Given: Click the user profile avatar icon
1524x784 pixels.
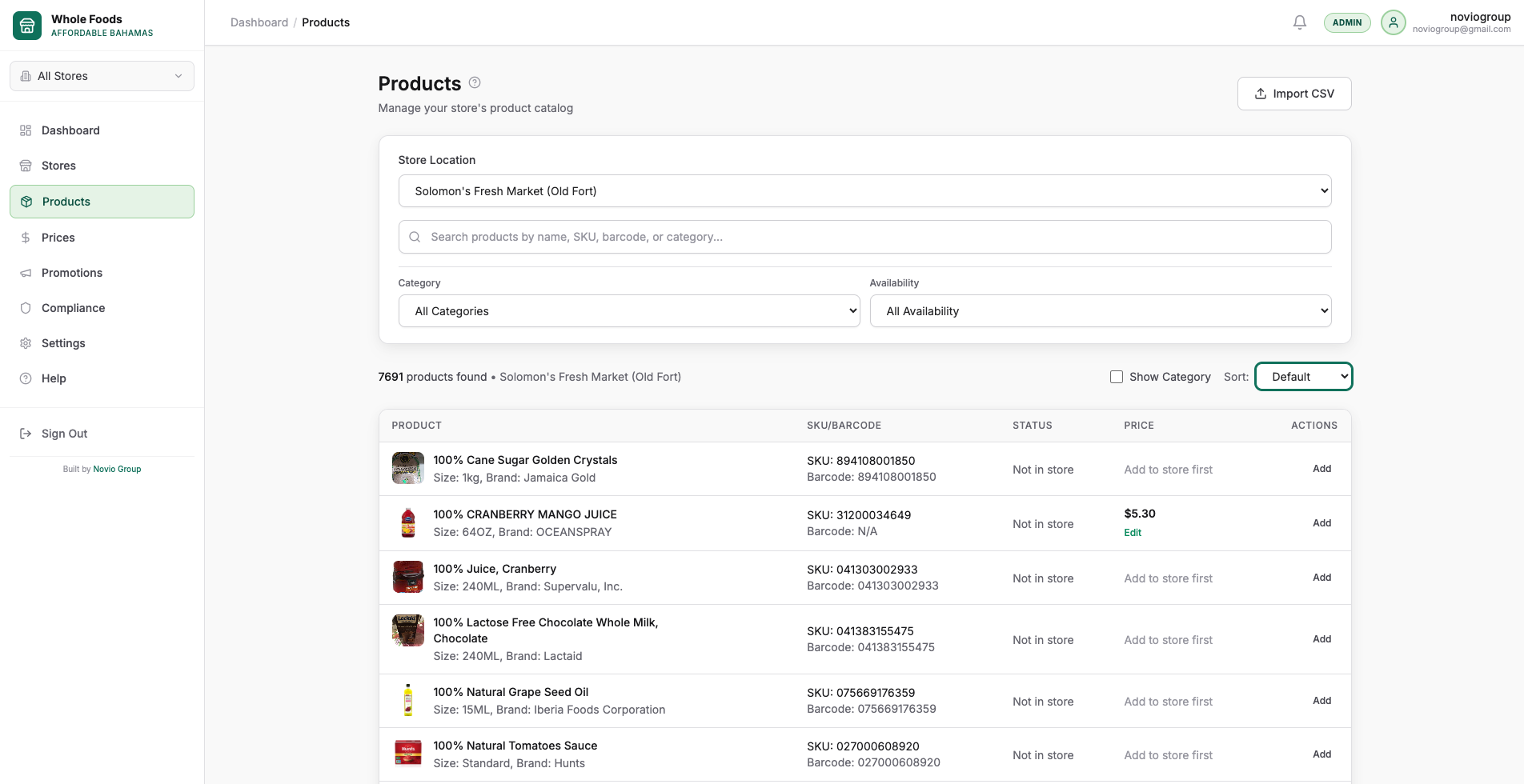Looking at the screenshot, I should (1393, 22).
